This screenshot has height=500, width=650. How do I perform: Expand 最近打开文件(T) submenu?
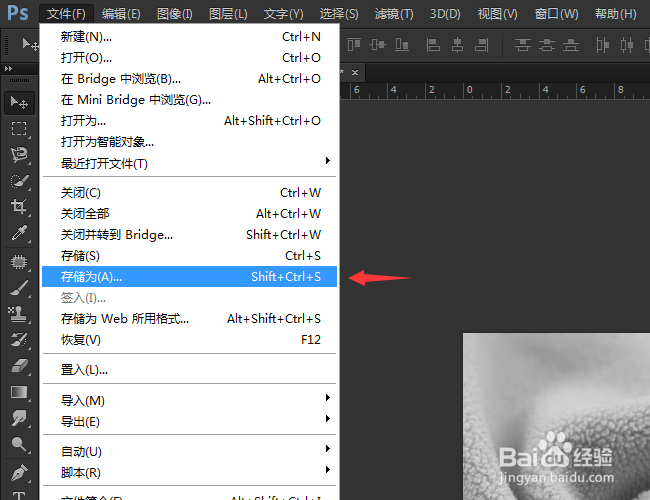[189, 163]
